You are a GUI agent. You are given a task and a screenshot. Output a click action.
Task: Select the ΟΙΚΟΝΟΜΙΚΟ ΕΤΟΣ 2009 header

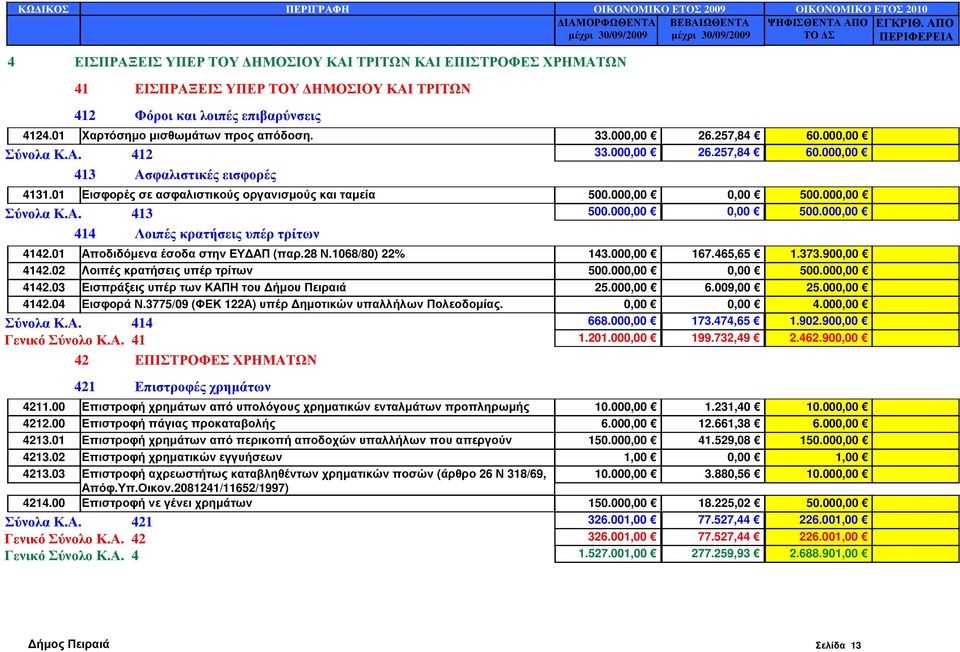[659, 9]
